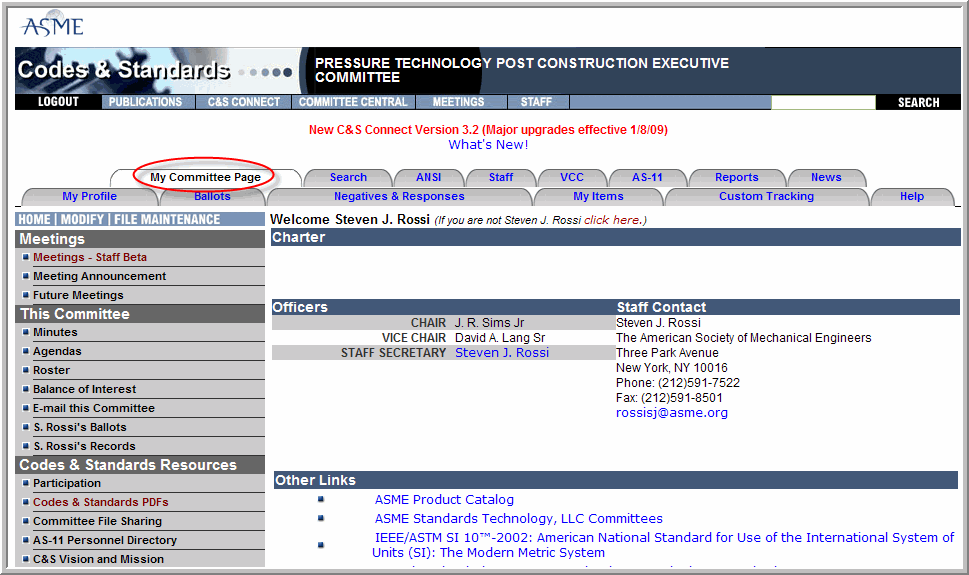
Task: Open Steven J. Rossi staff secretary link
Action: coord(502,353)
